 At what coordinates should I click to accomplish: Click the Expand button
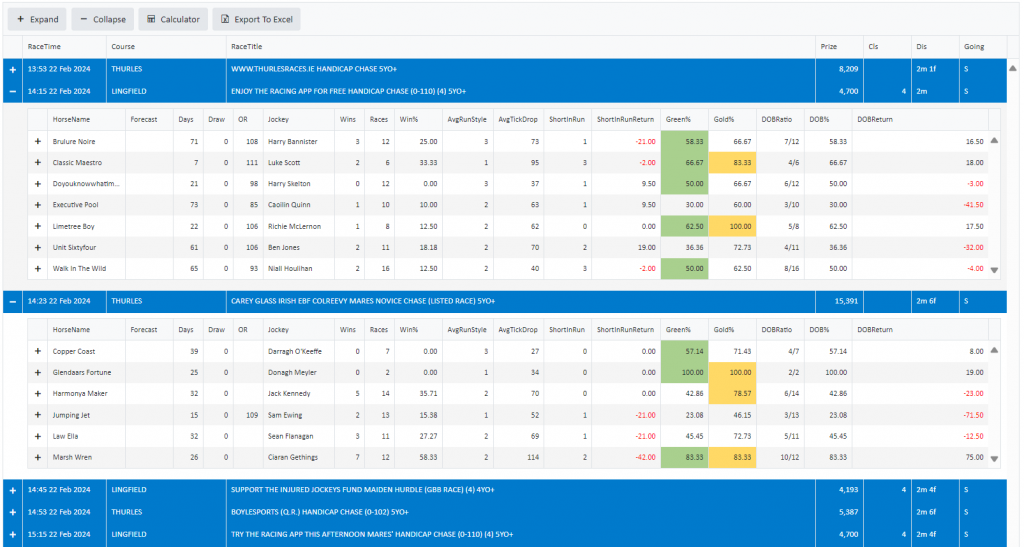(37, 20)
